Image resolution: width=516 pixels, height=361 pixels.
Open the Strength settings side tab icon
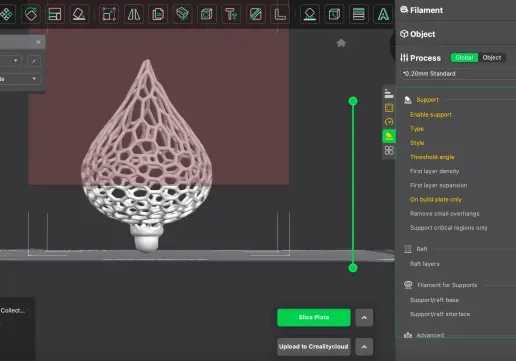(389, 108)
